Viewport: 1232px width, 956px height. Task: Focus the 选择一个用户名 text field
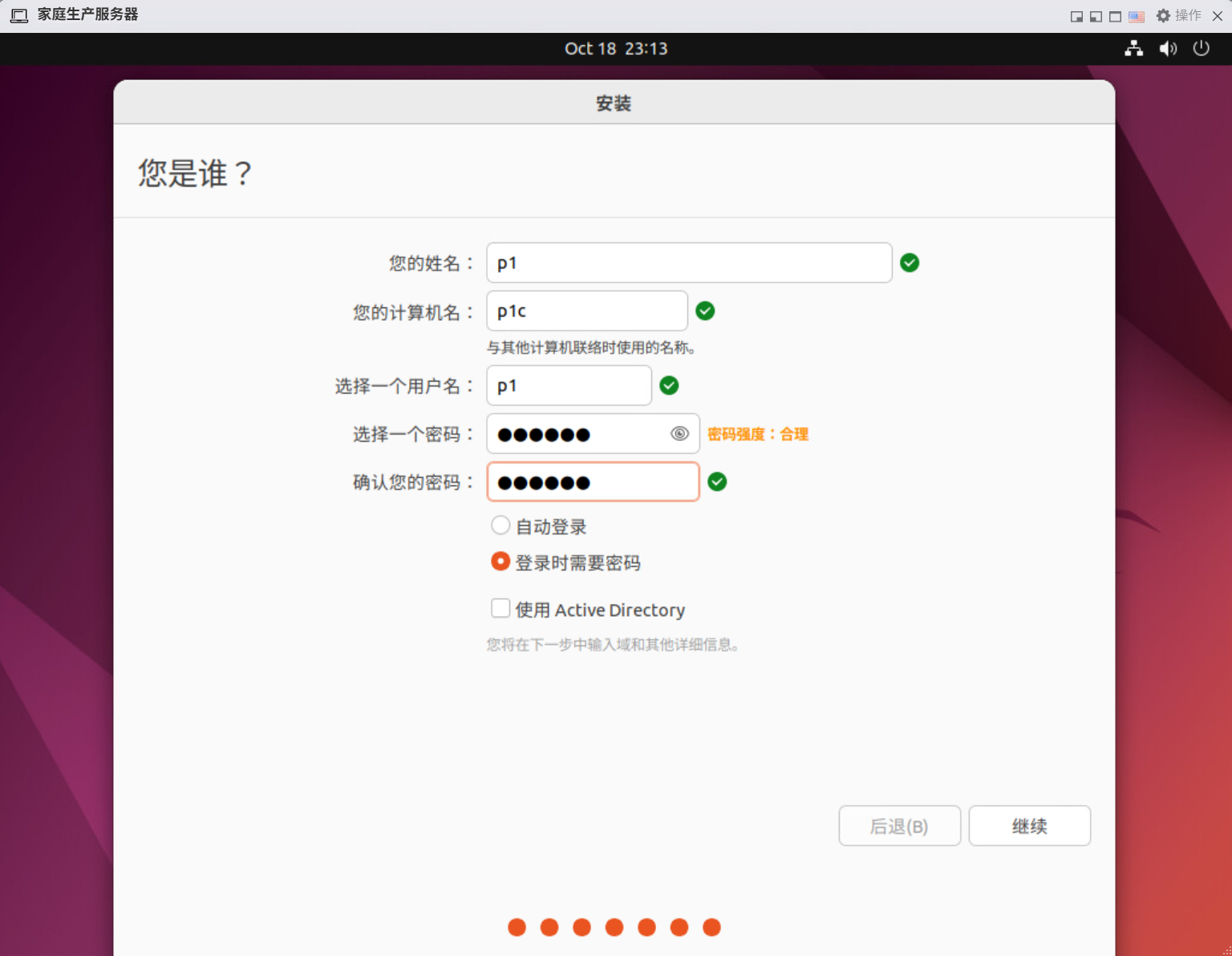569,386
